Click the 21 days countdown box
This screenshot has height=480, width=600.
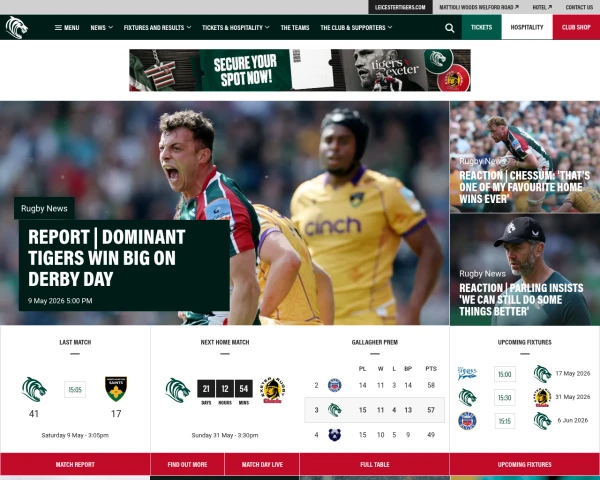tap(206, 389)
